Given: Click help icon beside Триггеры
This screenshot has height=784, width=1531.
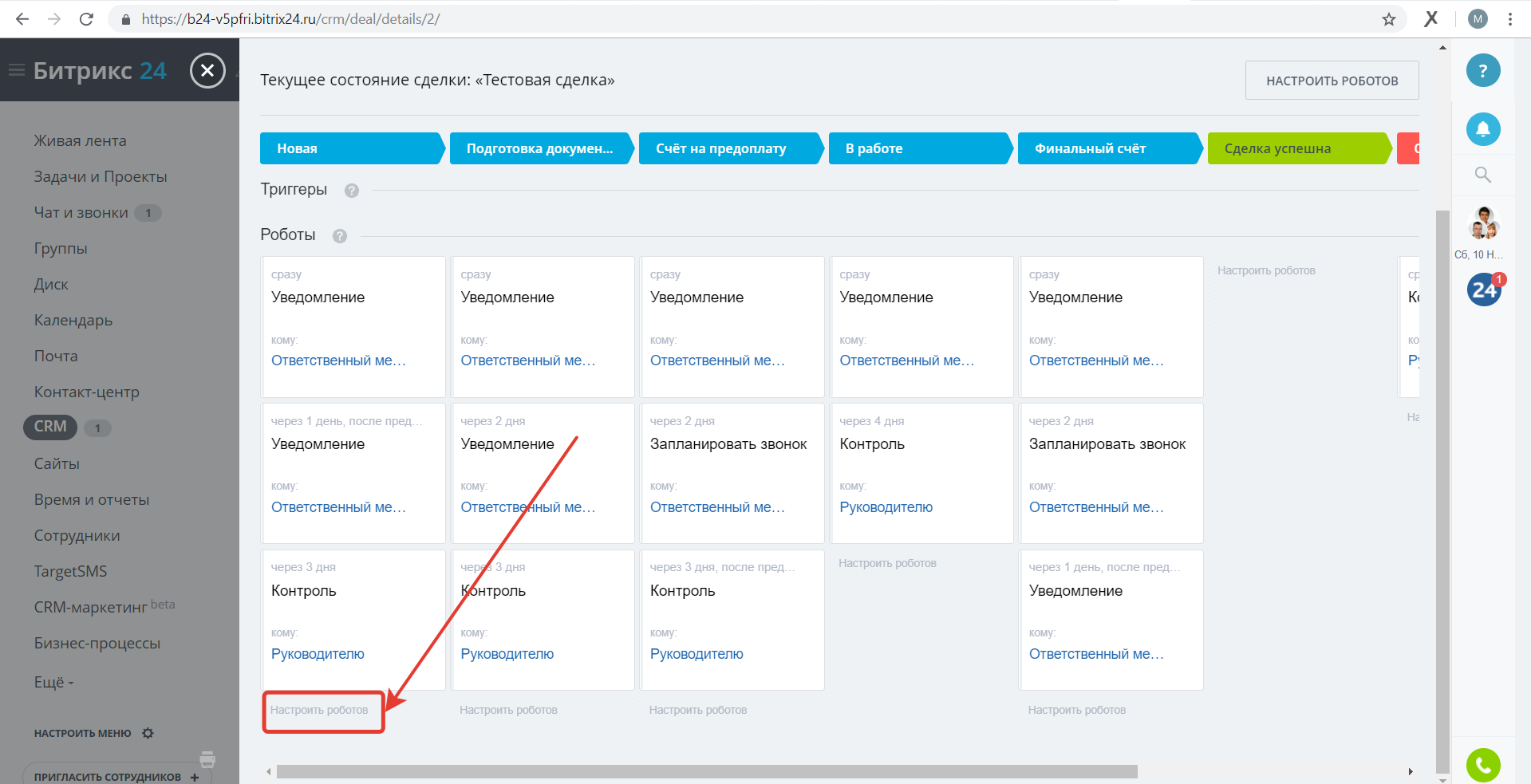Looking at the screenshot, I should click(x=352, y=191).
